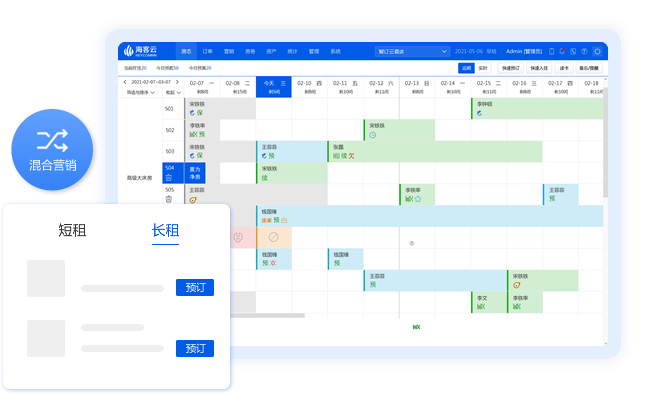The image size is (649, 394).
Task: Click the phone call icon in header
Action: [x=573, y=51]
